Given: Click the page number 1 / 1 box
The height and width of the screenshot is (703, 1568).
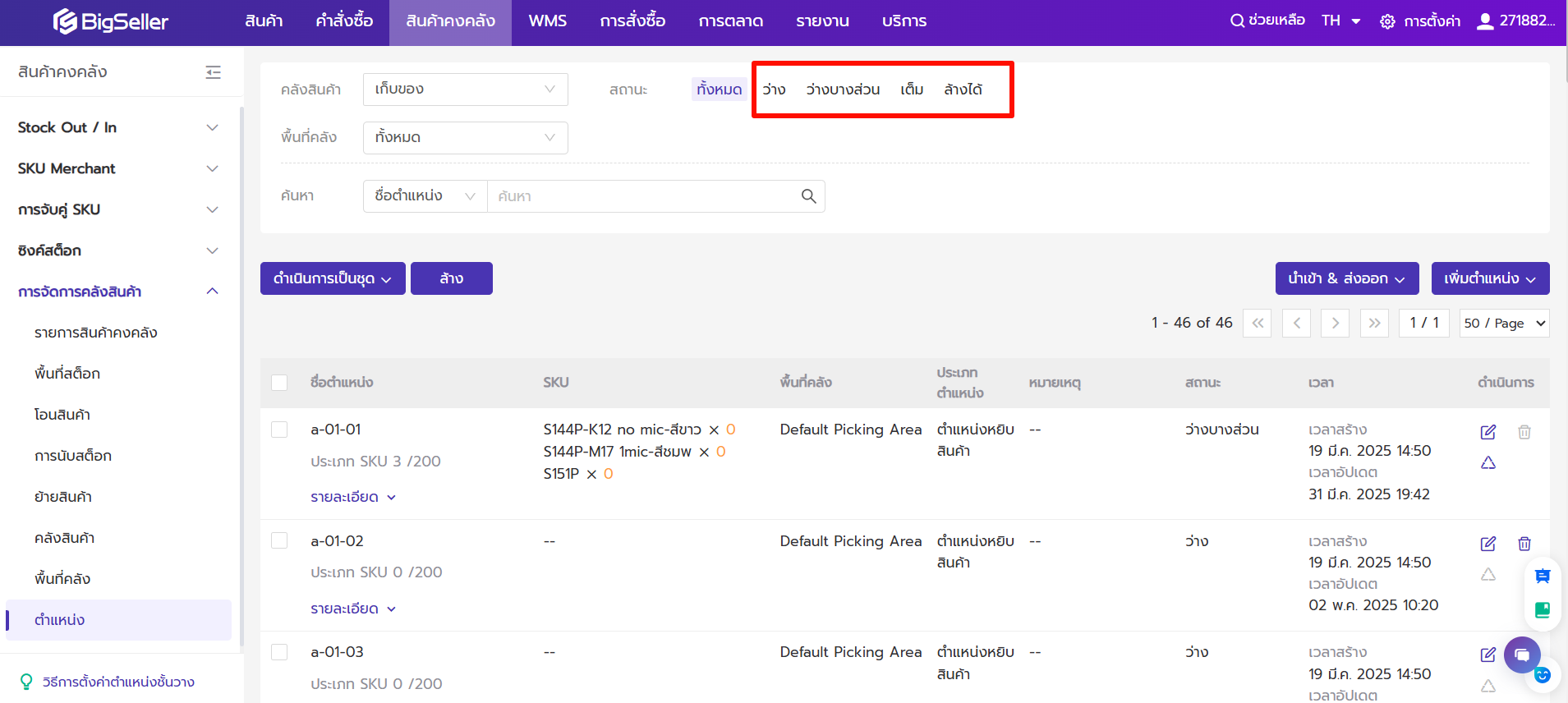Looking at the screenshot, I should [1424, 323].
